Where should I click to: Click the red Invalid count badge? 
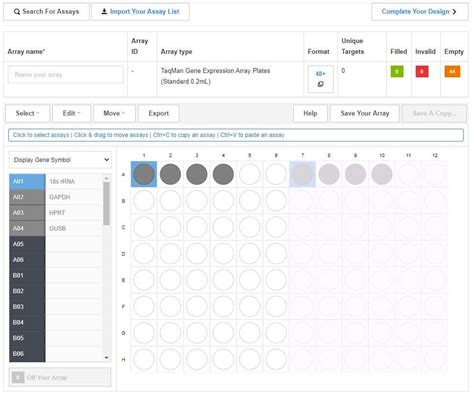[422, 71]
